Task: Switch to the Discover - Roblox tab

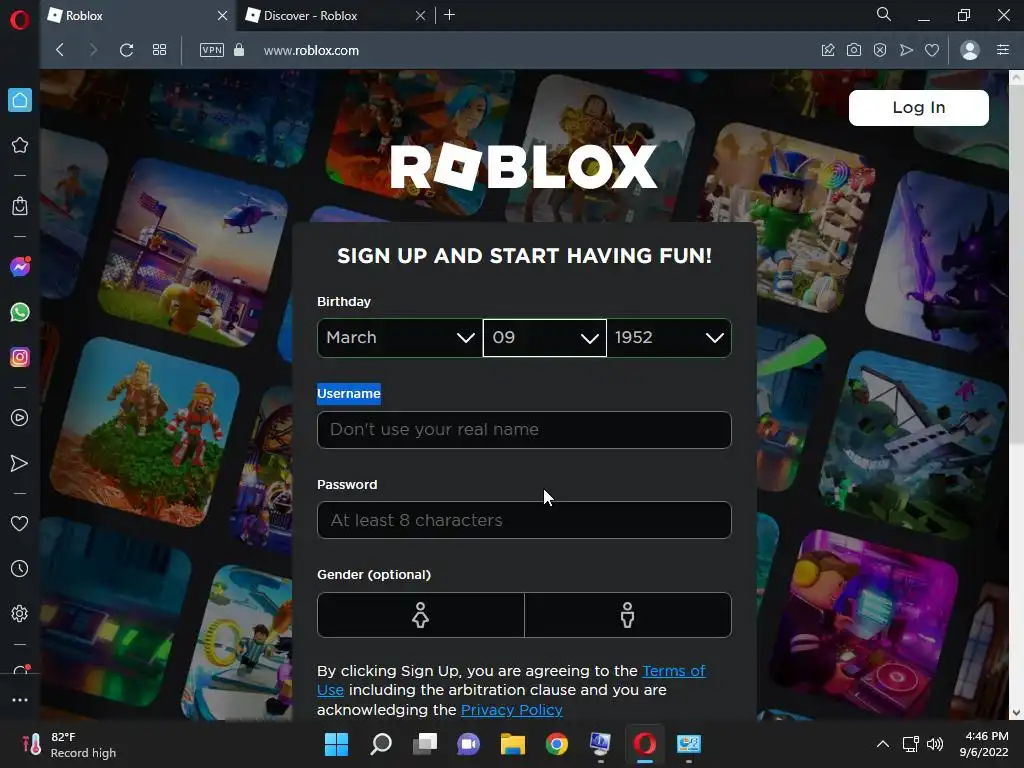Action: (327, 16)
